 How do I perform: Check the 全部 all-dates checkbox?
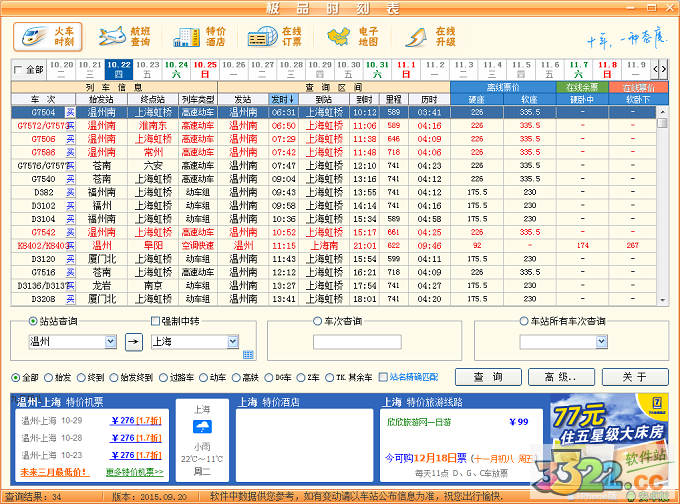click(x=19, y=71)
